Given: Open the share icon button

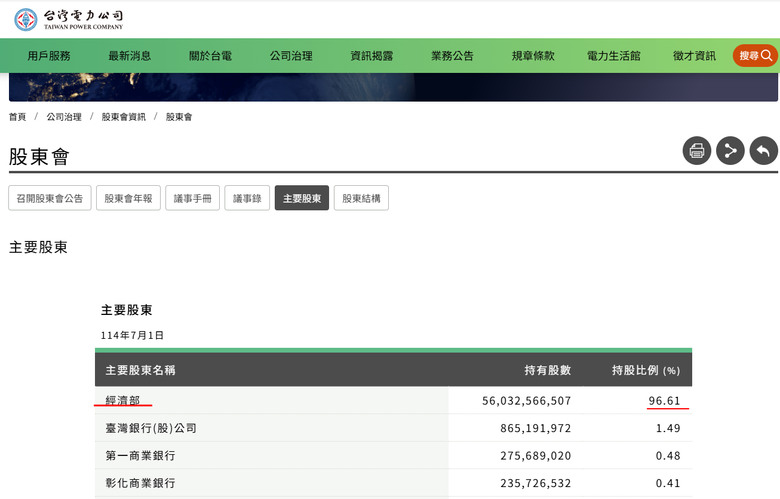Looking at the screenshot, I should (730, 150).
